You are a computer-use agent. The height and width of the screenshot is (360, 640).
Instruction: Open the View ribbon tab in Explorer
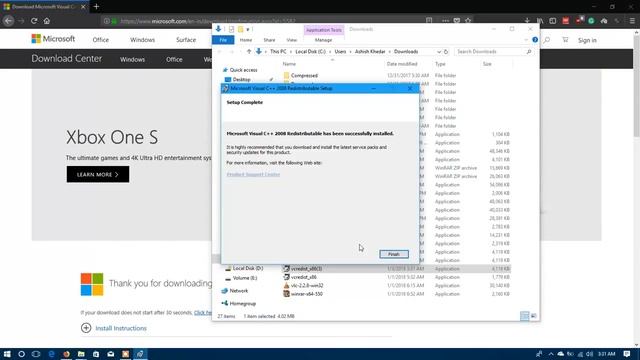(x=291, y=40)
